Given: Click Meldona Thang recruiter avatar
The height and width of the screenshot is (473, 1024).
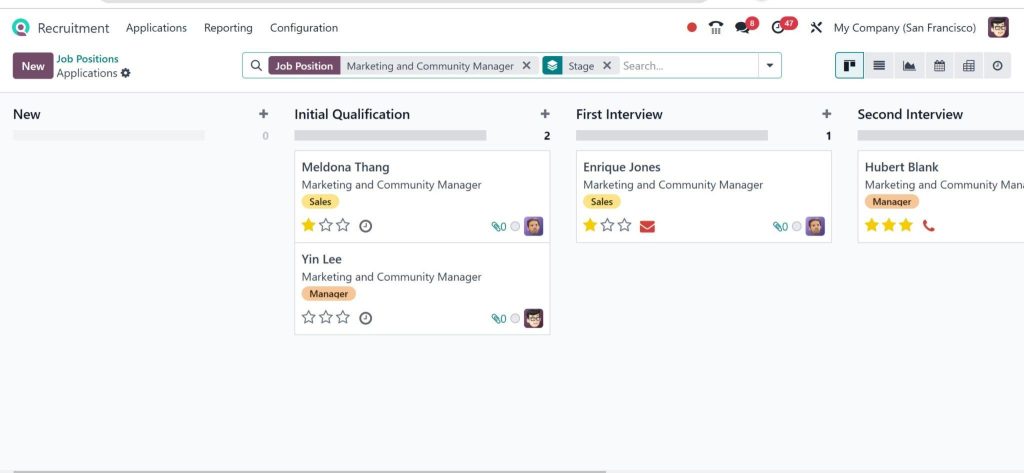Looking at the screenshot, I should click(x=534, y=226).
